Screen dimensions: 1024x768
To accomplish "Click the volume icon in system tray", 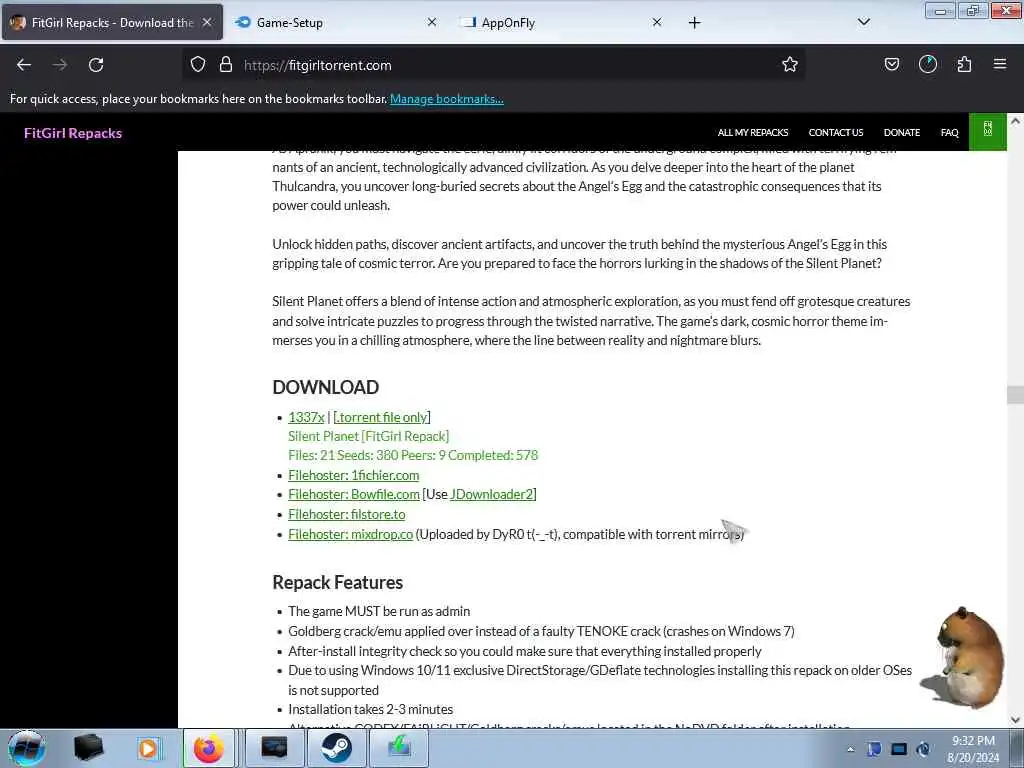I will tap(923, 749).
